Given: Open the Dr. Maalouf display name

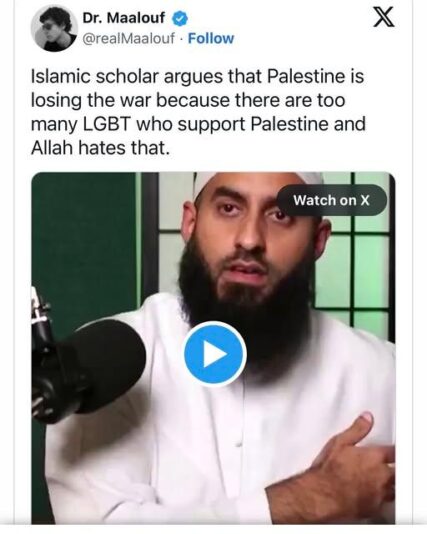Looking at the screenshot, I should coord(124,18).
